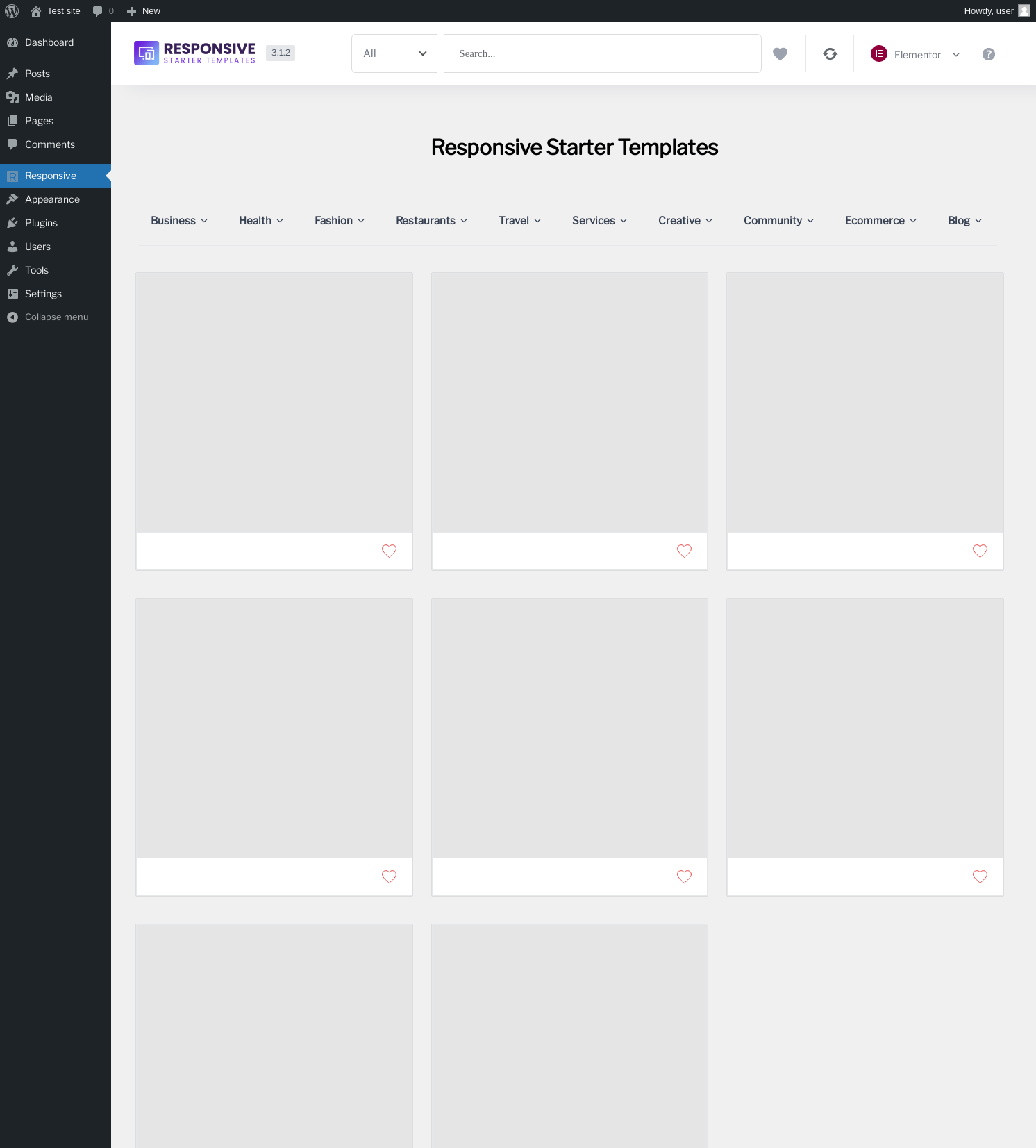Open the comments bubble in admin bar

point(103,11)
